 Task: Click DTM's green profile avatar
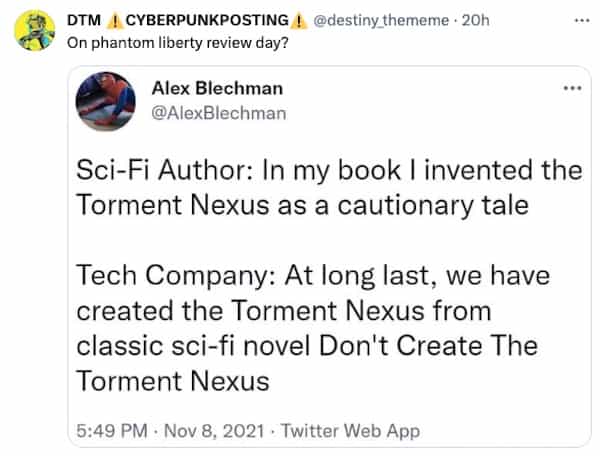(33, 31)
